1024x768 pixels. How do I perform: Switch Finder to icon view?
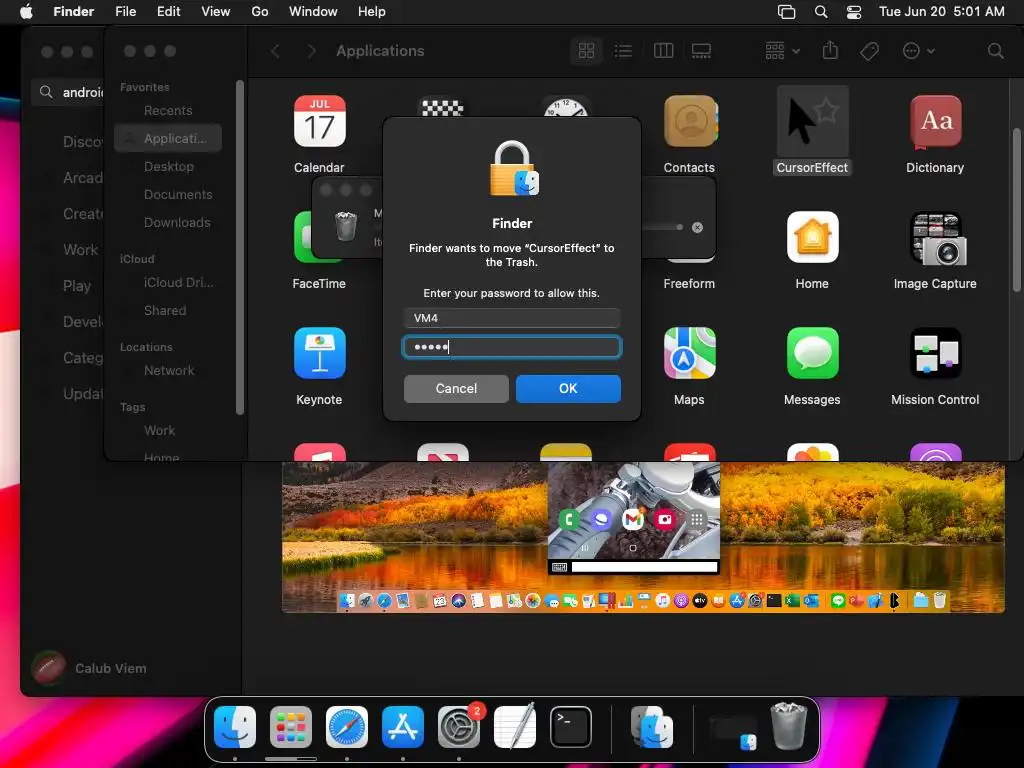[x=586, y=51]
